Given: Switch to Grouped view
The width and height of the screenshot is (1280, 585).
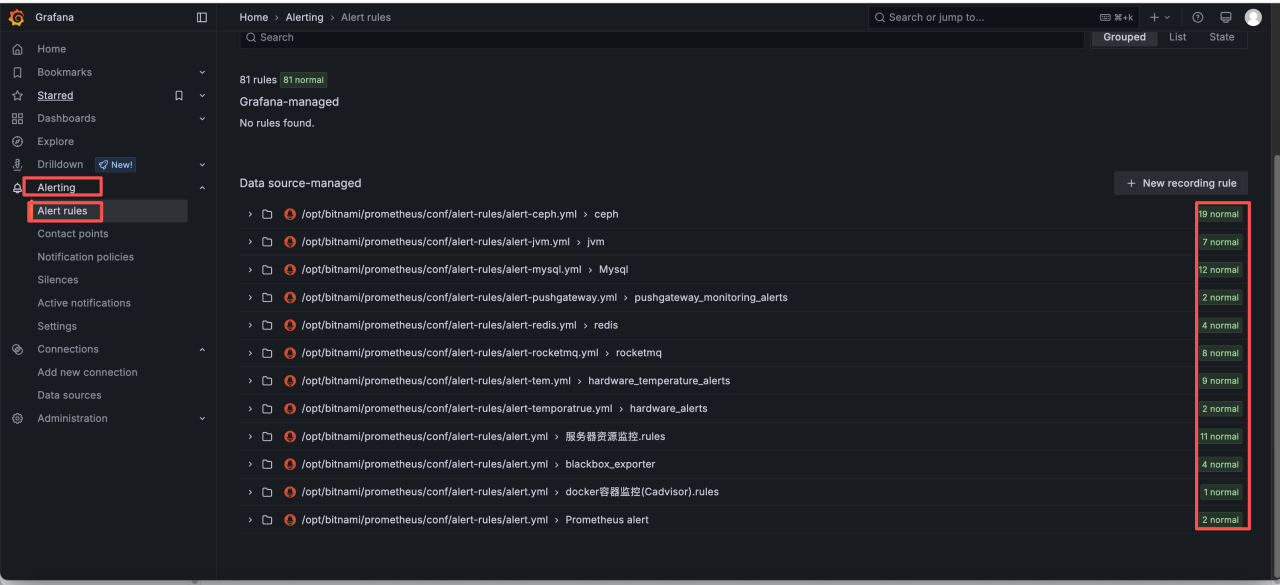Looking at the screenshot, I should pos(1124,37).
